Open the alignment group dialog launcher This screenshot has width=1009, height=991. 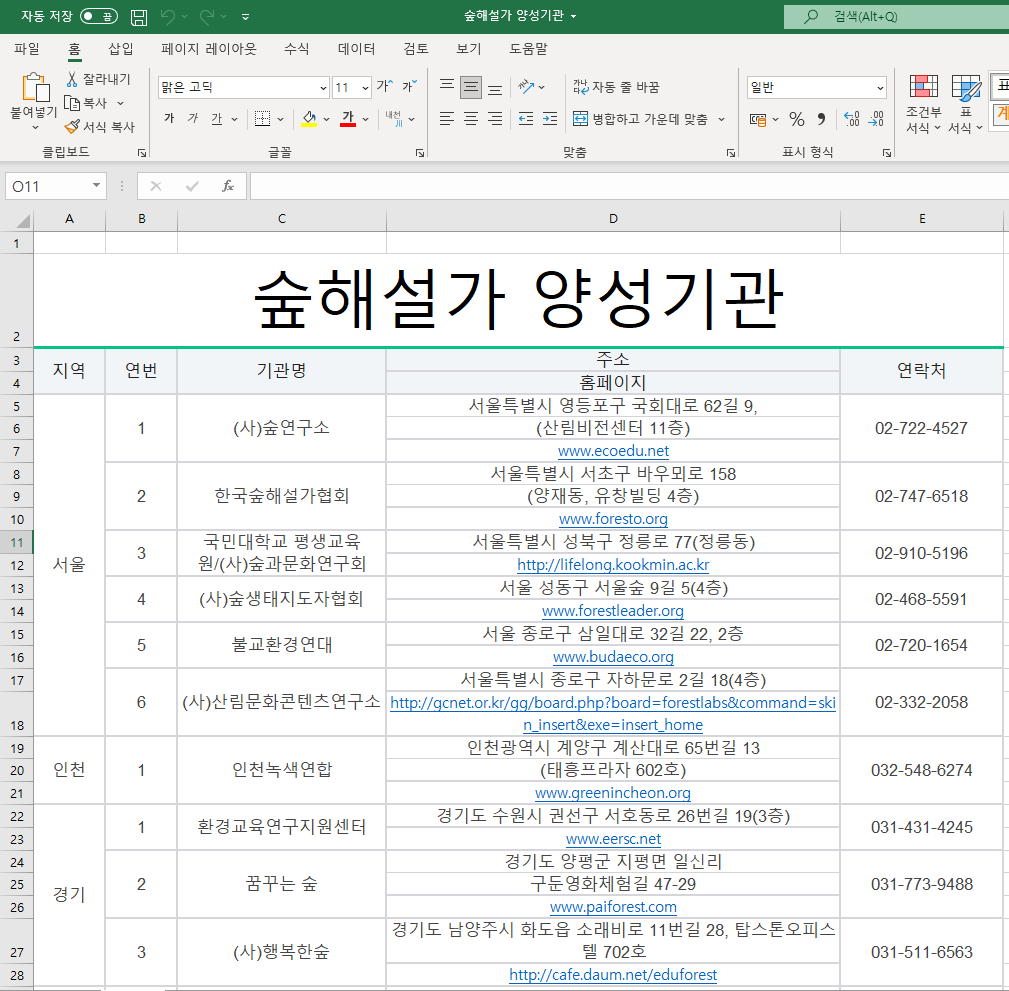pyautogui.click(x=731, y=153)
